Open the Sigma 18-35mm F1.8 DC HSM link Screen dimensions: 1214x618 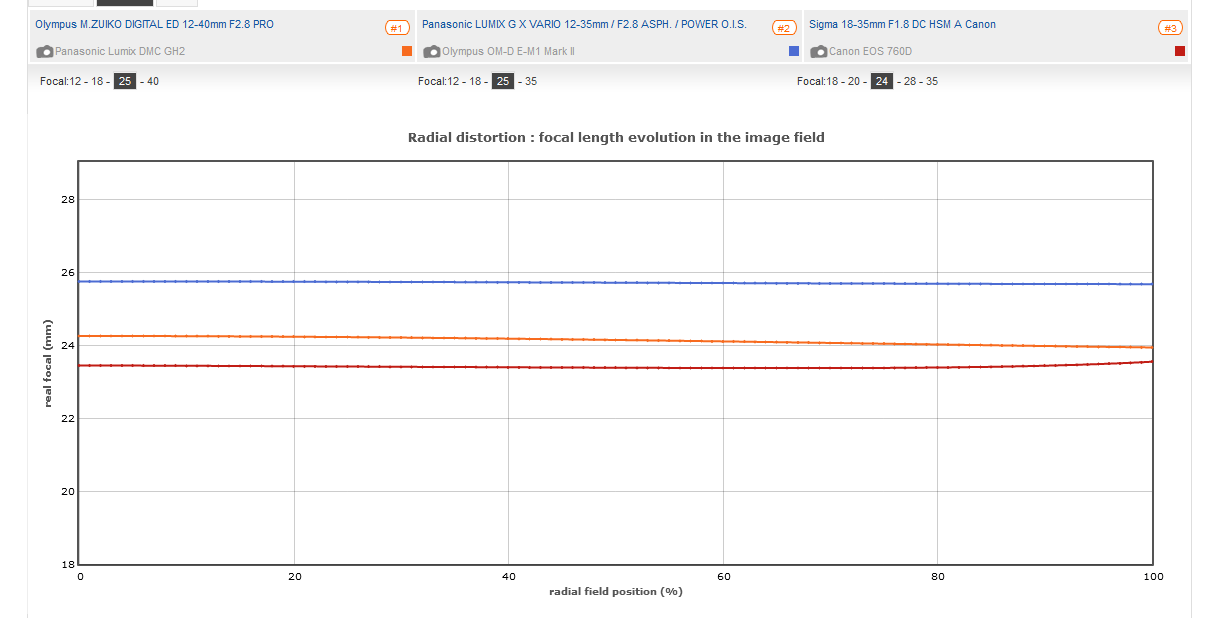click(902, 24)
